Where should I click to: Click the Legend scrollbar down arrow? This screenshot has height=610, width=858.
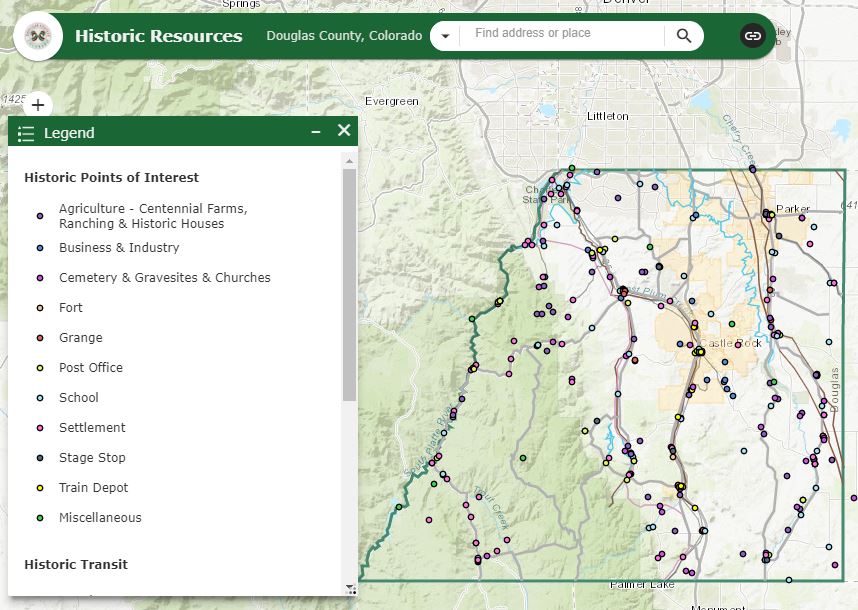click(350, 588)
